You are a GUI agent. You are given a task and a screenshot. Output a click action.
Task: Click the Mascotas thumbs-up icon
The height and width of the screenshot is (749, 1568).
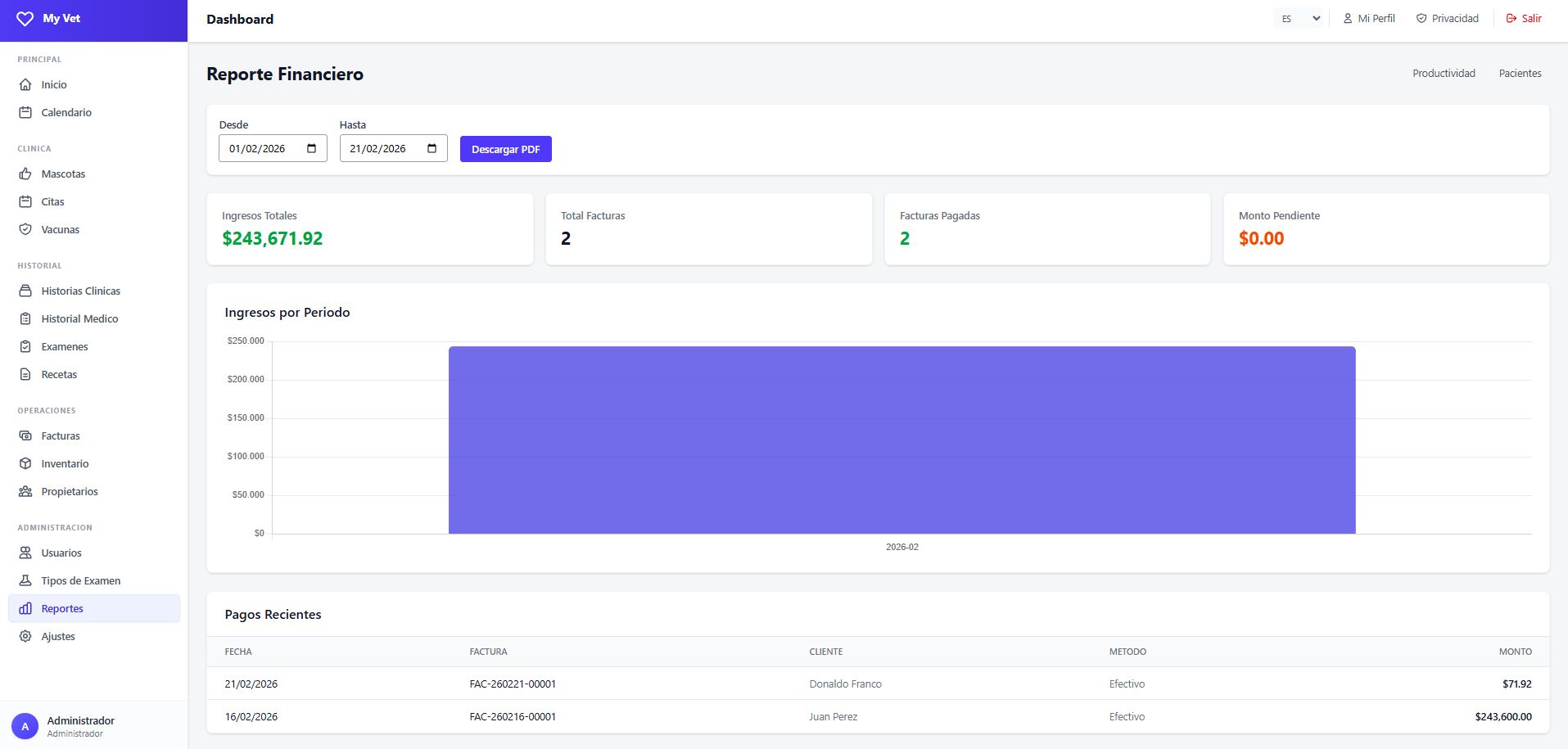[25, 174]
